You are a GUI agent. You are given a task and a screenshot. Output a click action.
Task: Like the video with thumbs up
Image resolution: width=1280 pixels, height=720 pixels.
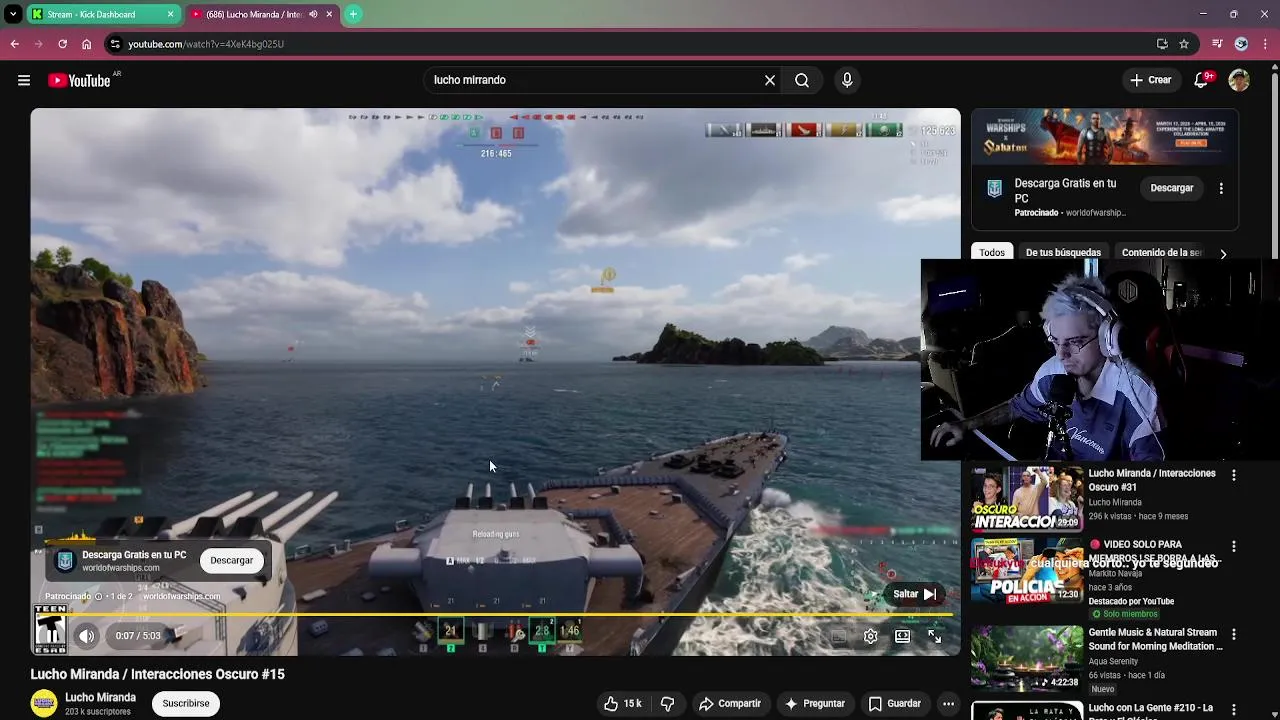click(622, 703)
